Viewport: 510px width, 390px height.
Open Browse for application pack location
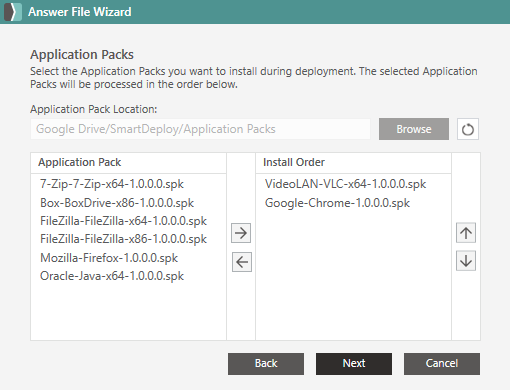(x=414, y=129)
